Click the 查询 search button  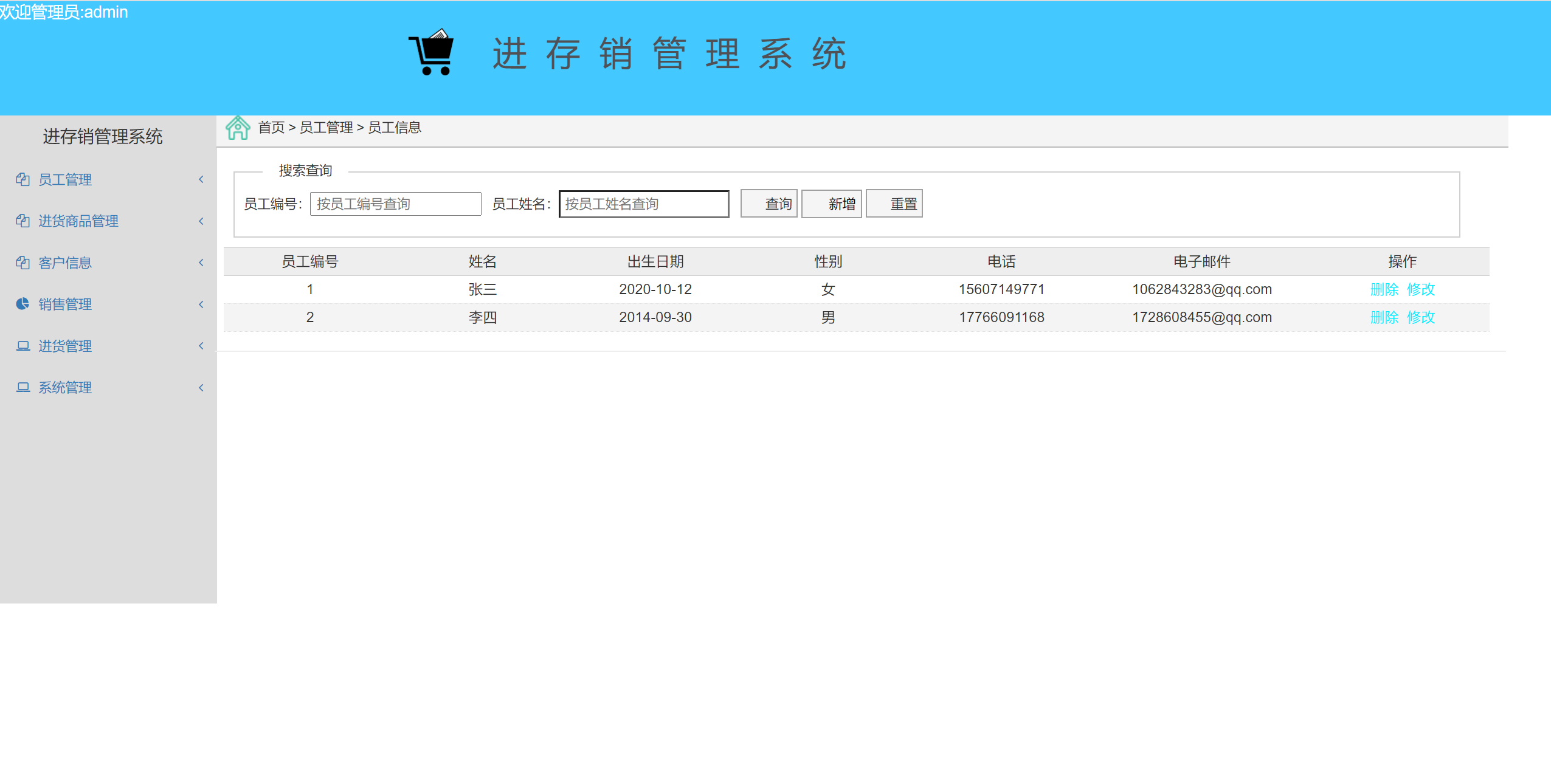pos(769,204)
